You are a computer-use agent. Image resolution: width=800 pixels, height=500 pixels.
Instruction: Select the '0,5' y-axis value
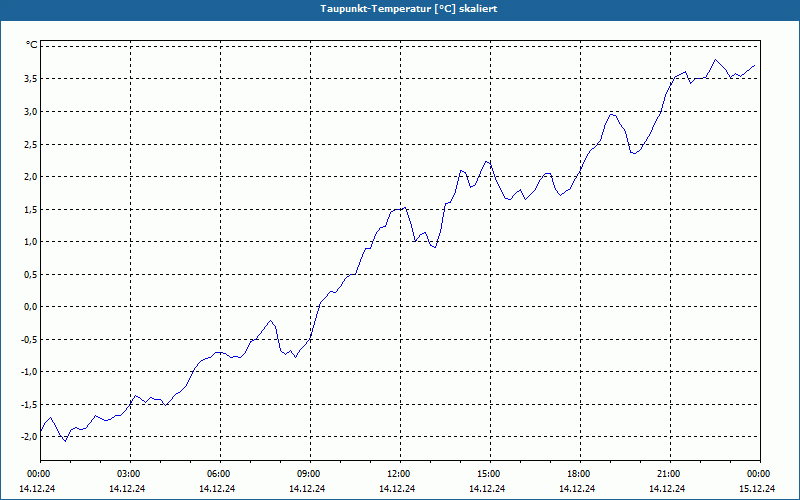tap(31, 274)
